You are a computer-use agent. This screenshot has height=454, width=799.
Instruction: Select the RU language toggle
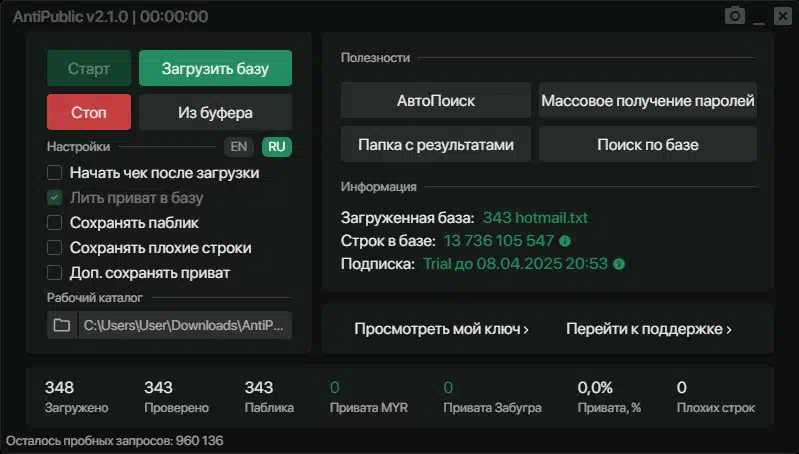point(277,147)
